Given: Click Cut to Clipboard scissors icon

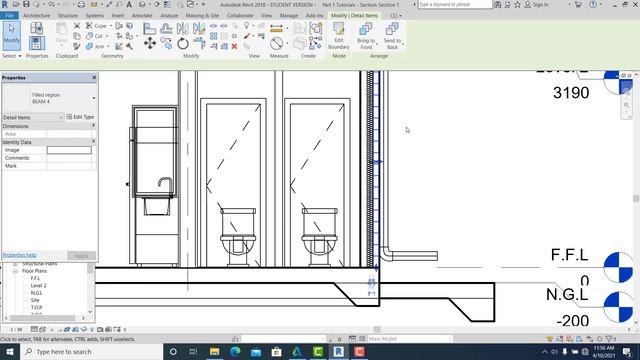Looking at the screenshot, I should [x=77, y=26].
